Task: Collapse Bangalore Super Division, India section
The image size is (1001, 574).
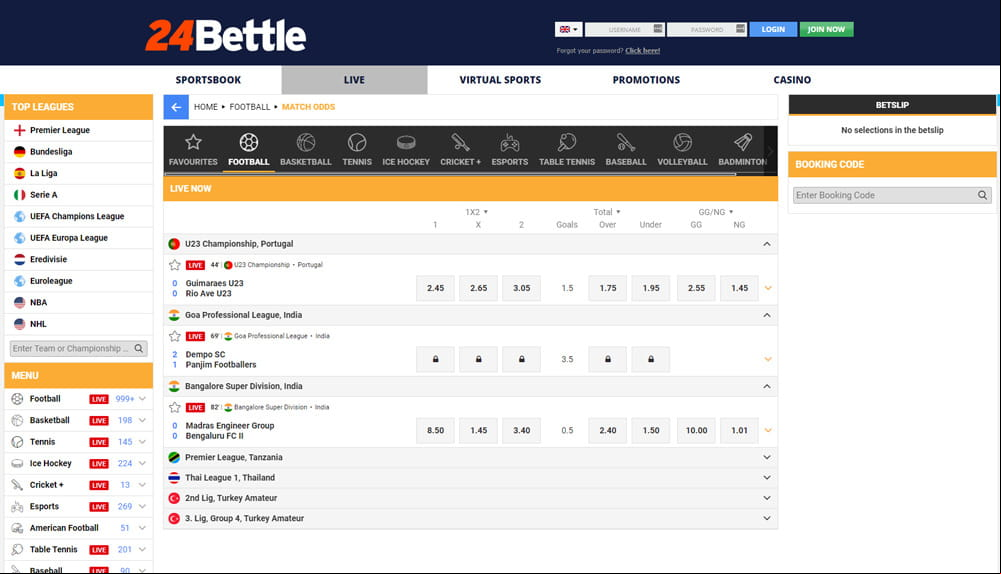Action: 767,386
